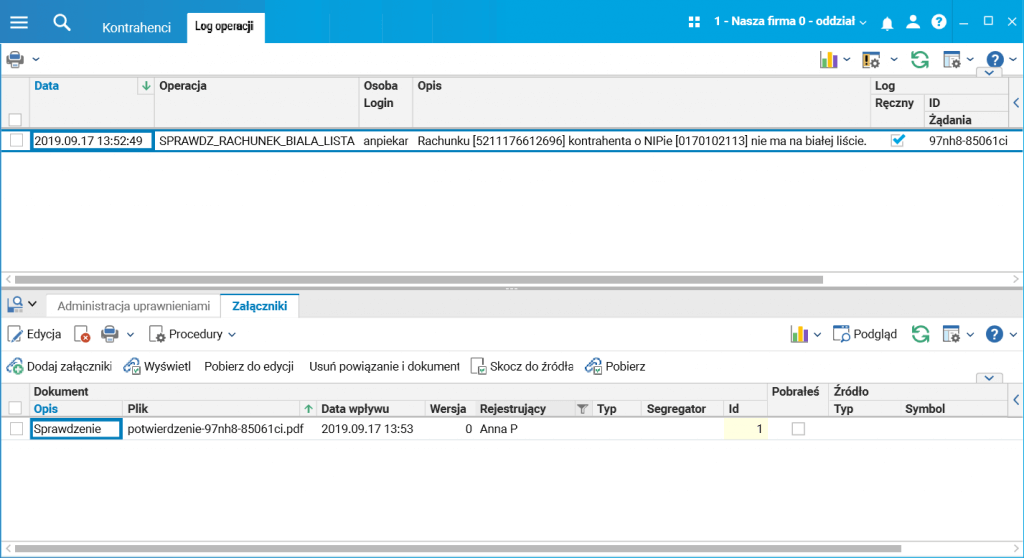Open Administracja uprawnieniami tab
The image size is (1024, 558).
pos(134,306)
